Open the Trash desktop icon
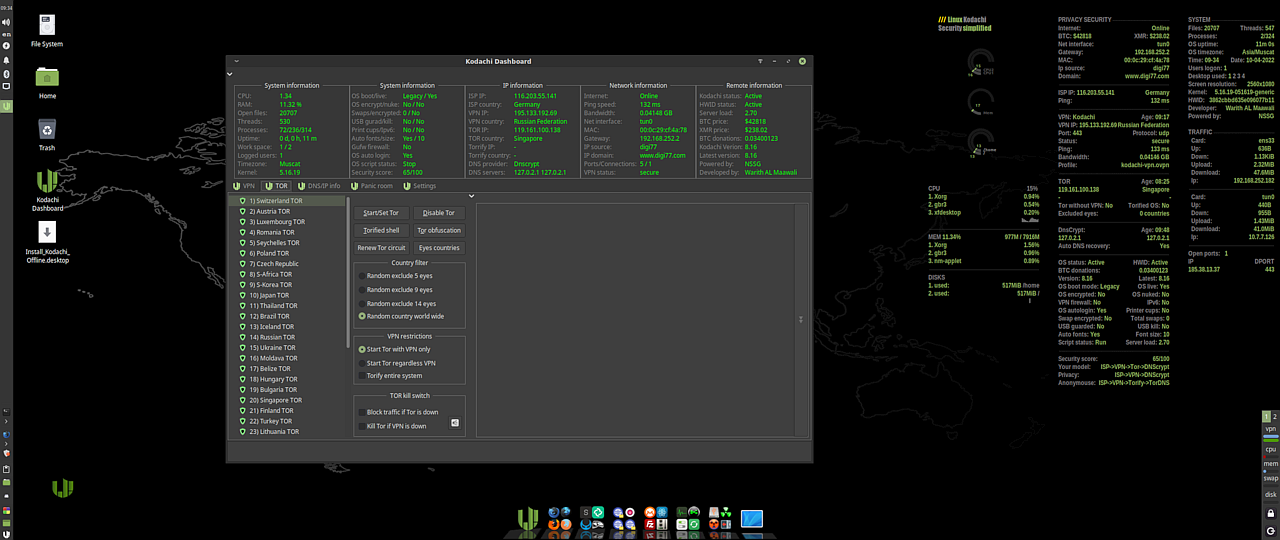This screenshot has width=1280, height=540. point(47,133)
